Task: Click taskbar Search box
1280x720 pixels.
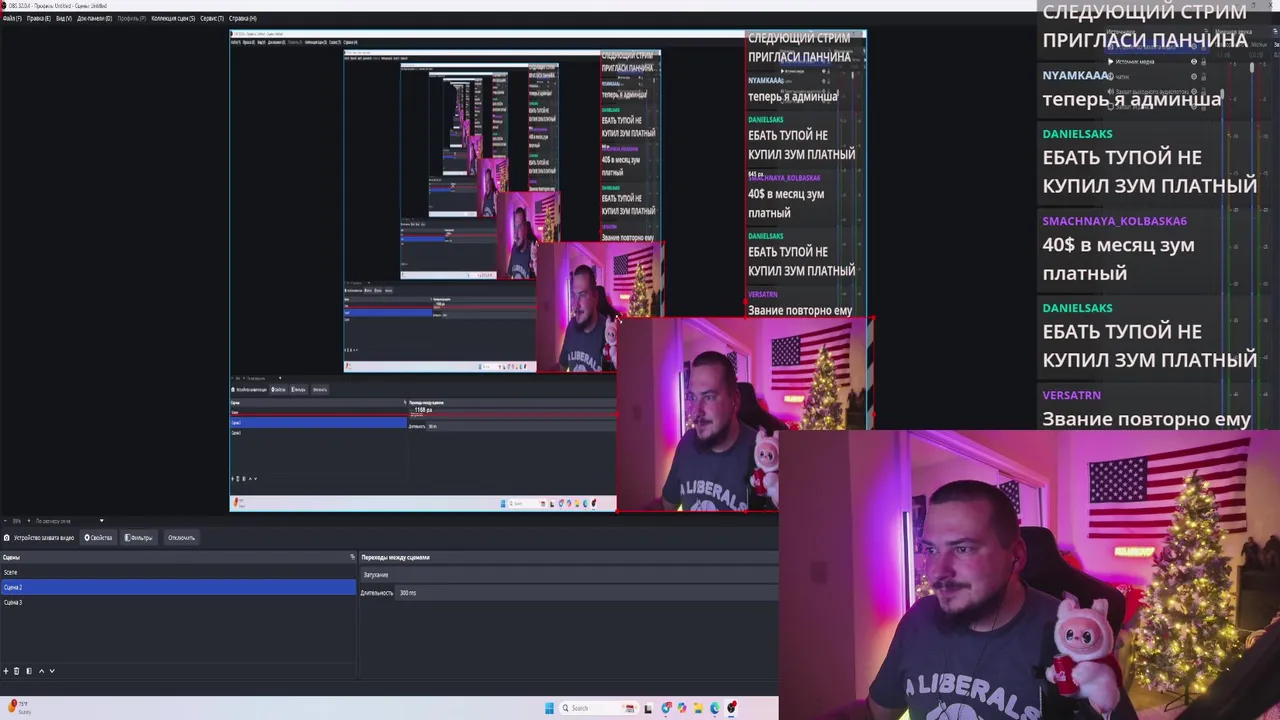Action: pyautogui.click(x=598, y=708)
